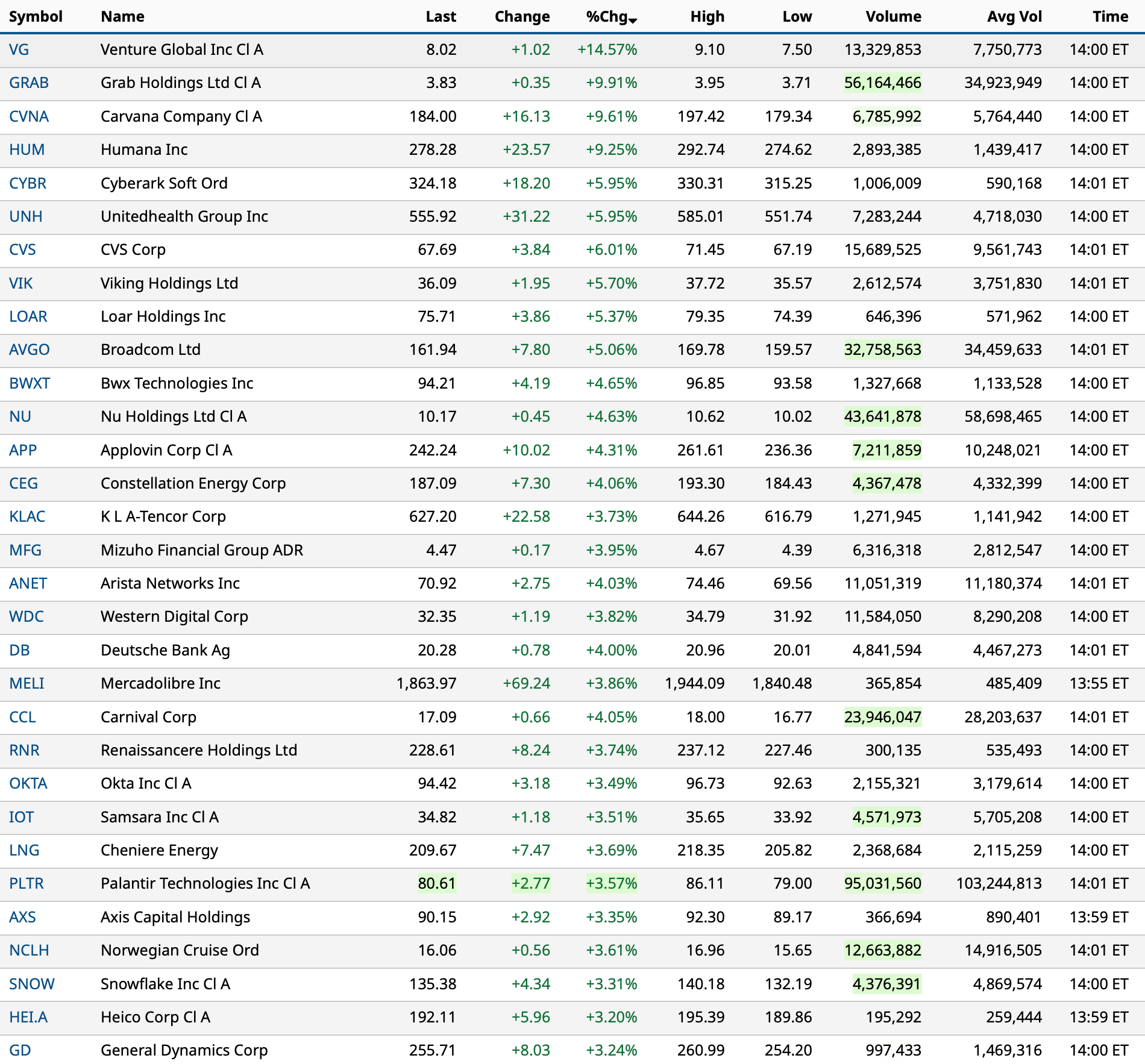Click the Avg Vol column header
Image resolution: width=1145 pixels, height=1064 pixels.
click(x=1014, y=16)
